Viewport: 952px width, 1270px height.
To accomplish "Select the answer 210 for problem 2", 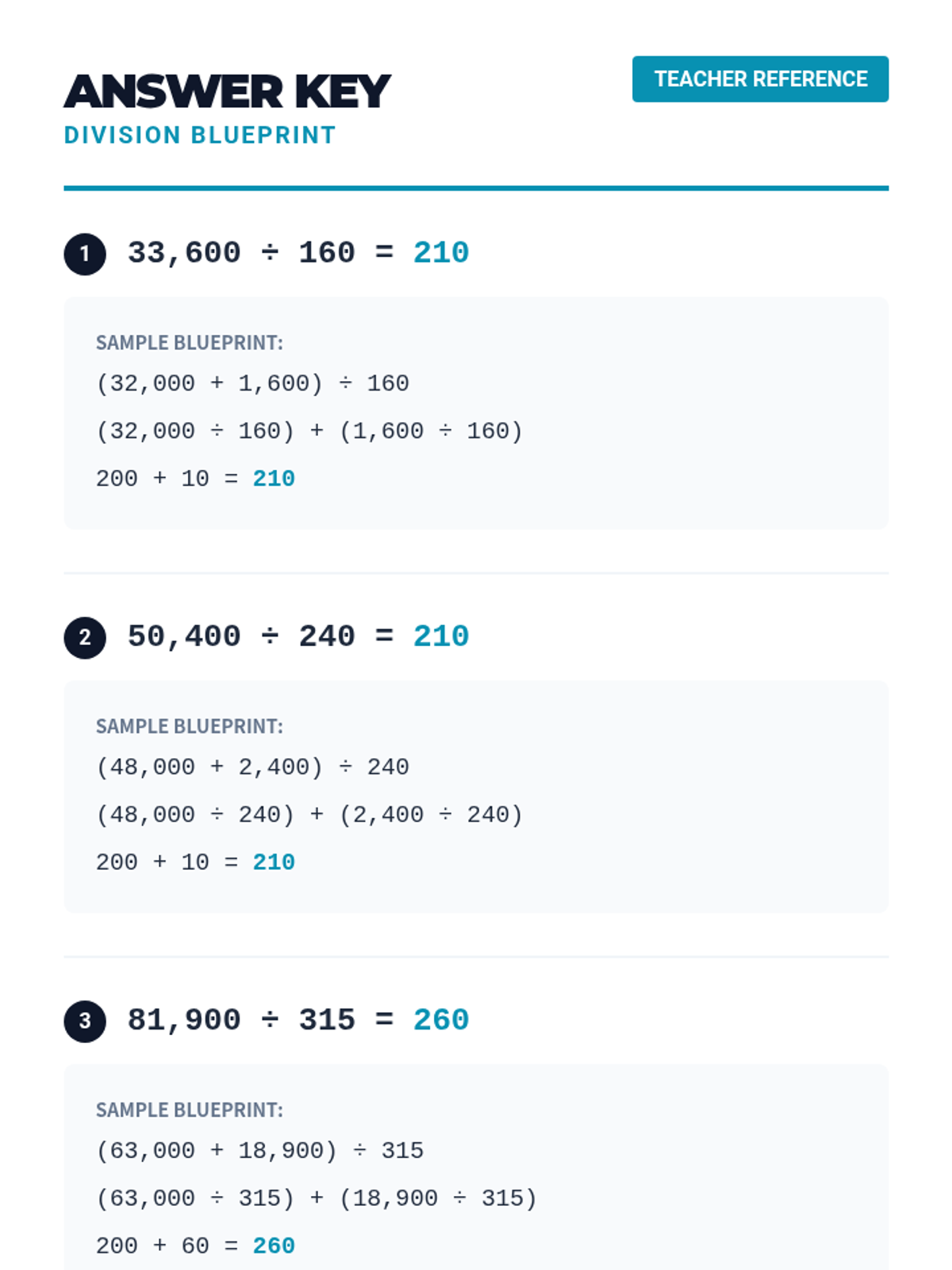I will pyautogui.click(x=441, y=637).
